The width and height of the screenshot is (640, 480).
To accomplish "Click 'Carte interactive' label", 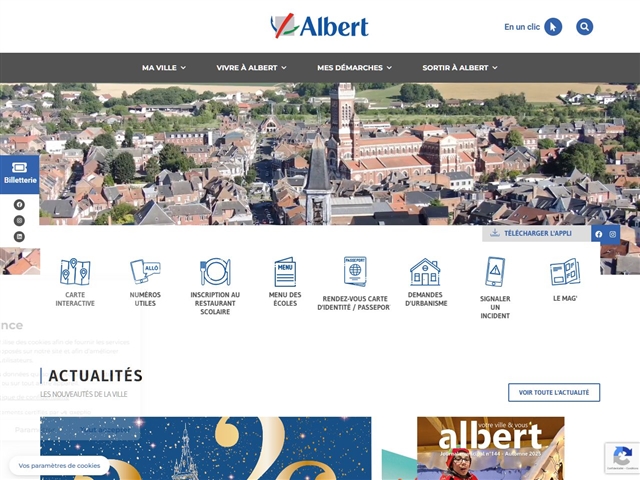I will click(x=75, y=299).
